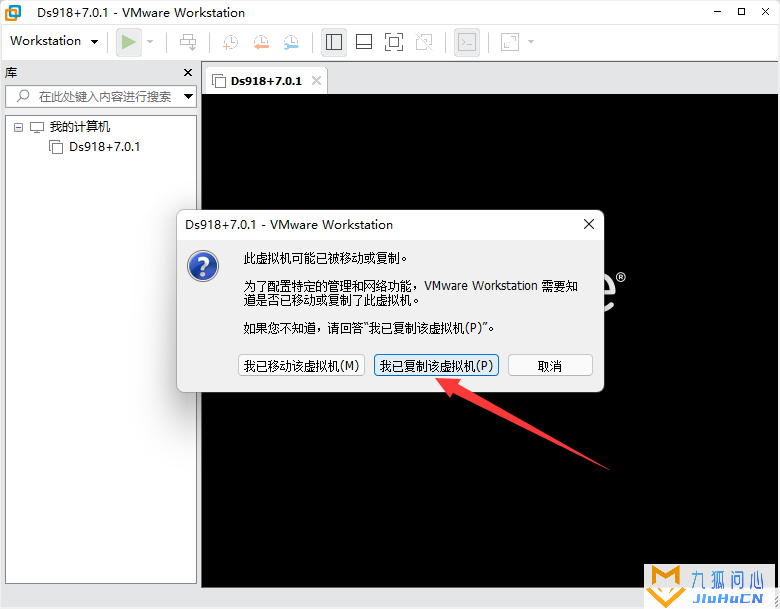Click the 取消 button in the dialog

[550, 366]
